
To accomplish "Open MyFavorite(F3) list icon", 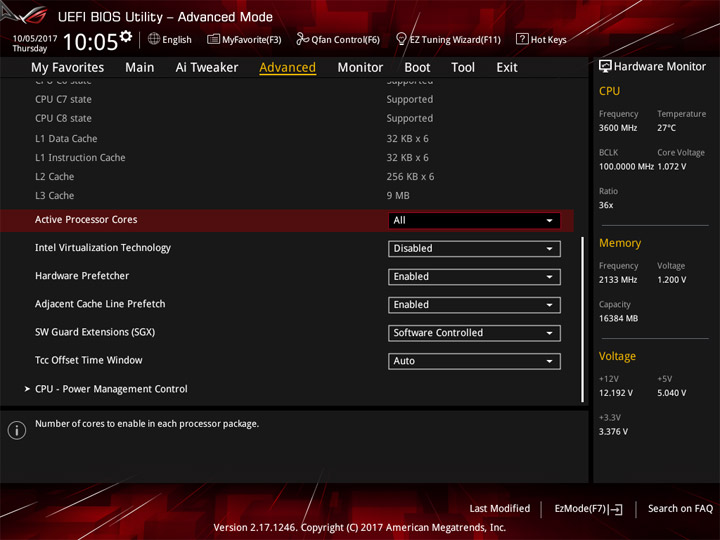I will pyautogui.click(x=213, y=39).
